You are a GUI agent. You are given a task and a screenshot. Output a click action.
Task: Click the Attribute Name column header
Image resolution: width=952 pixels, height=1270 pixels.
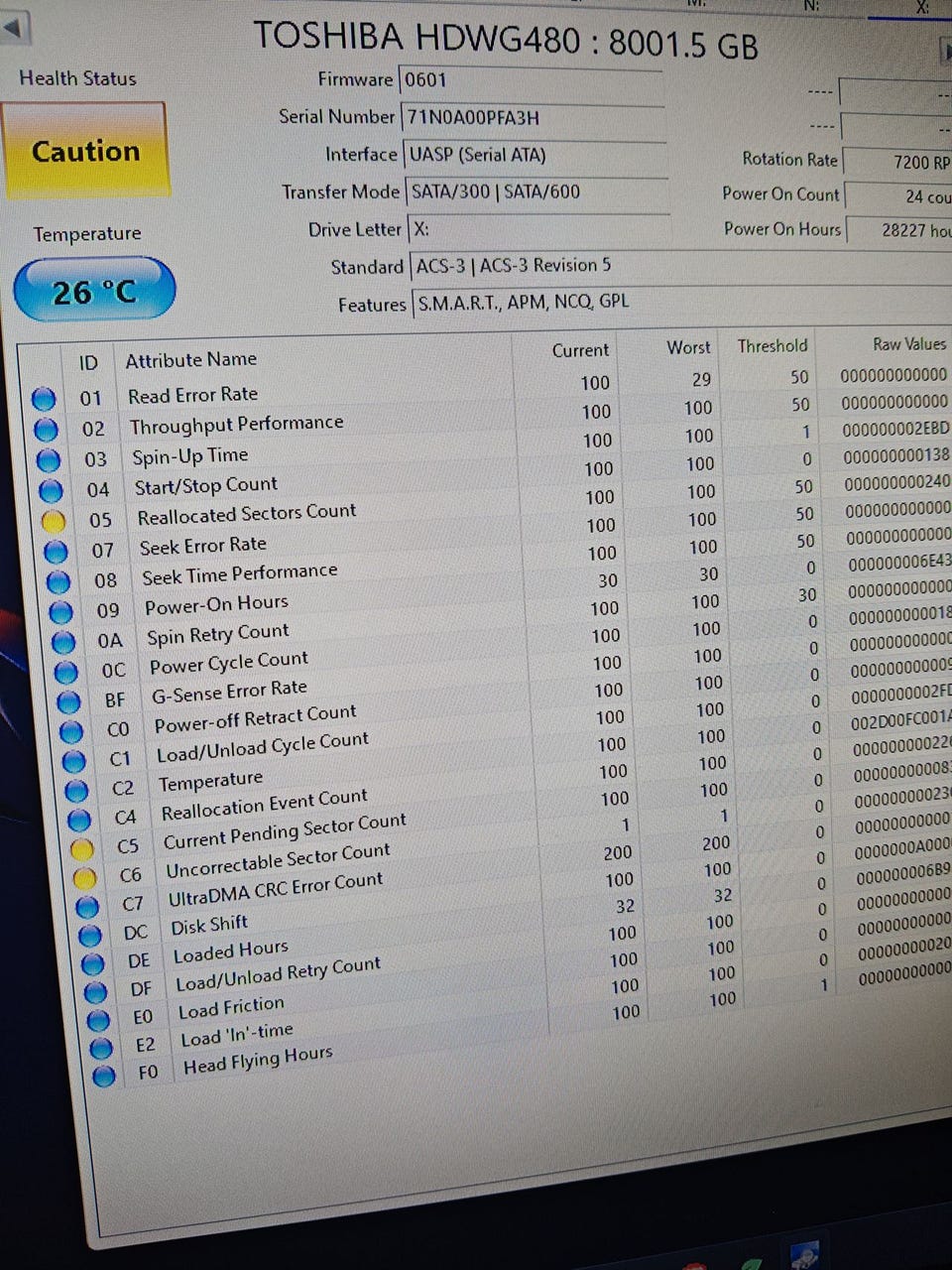click(190, 360)
